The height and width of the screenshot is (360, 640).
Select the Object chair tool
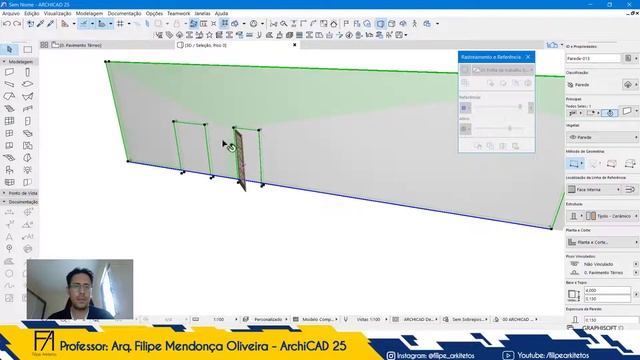click(9, 170)
